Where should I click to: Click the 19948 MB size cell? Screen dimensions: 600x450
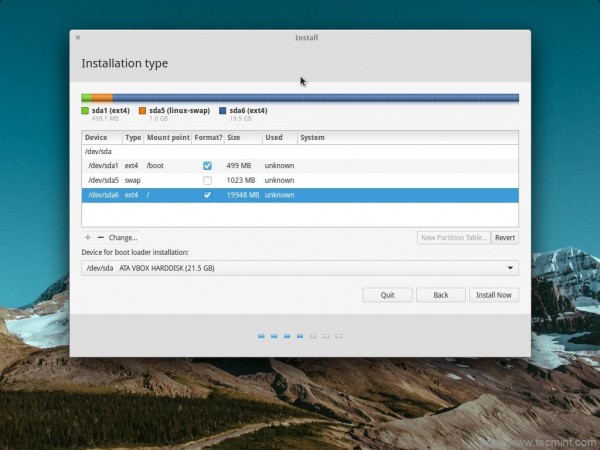tap(243, 195)
